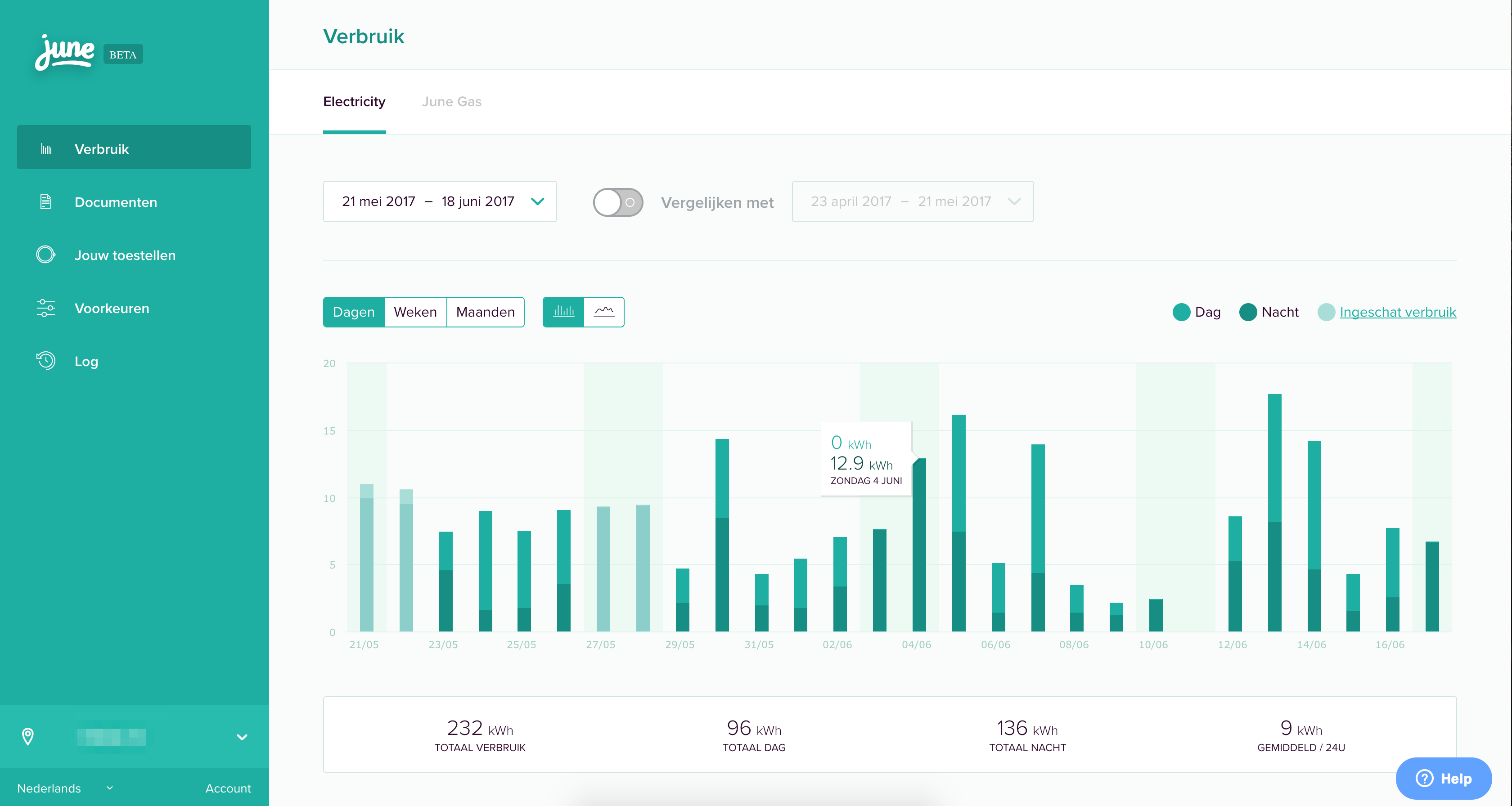Viewport: 1512px width, 806px height.
Task: Click the Voorkeuren sliders icon
Action: 46,308
